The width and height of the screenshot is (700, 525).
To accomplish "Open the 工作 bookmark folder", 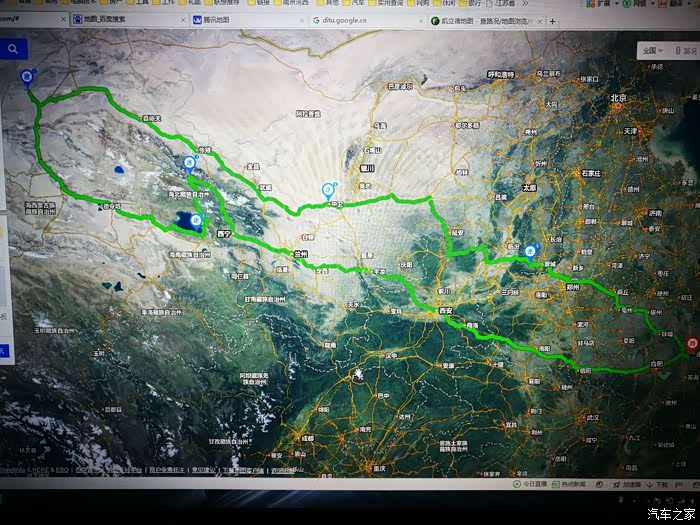I will point(164,2).
